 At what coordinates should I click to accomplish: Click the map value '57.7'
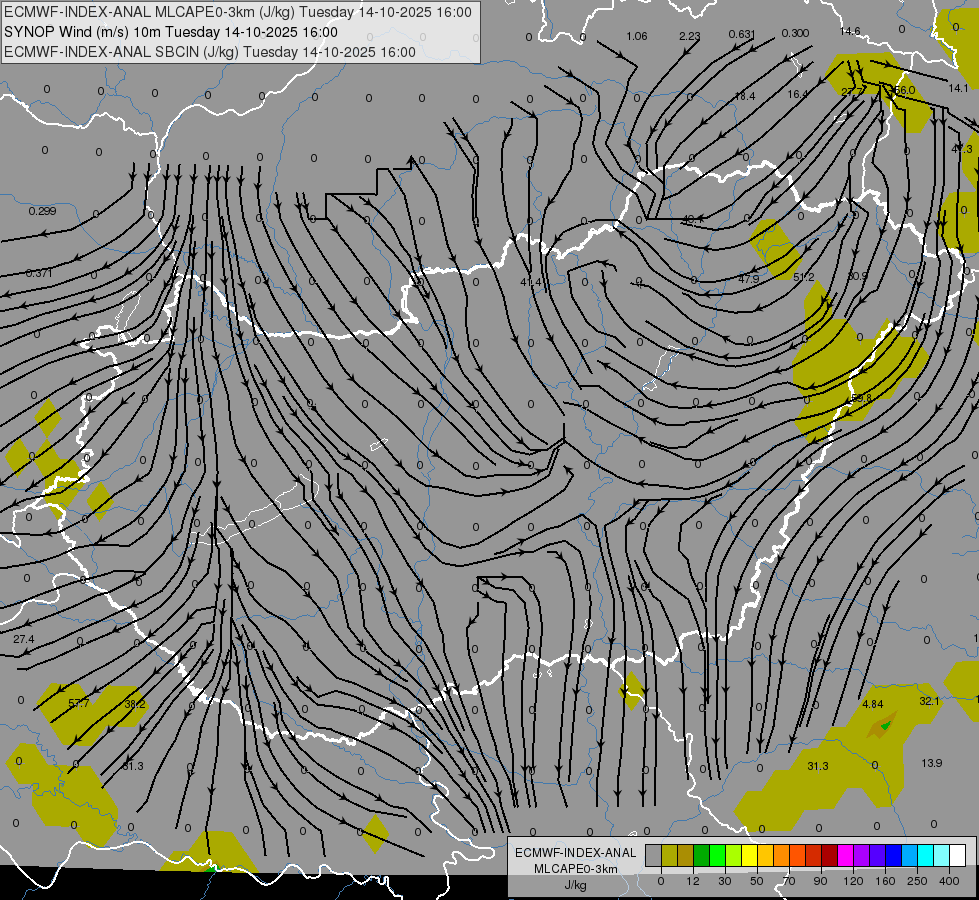coord(79,704)
